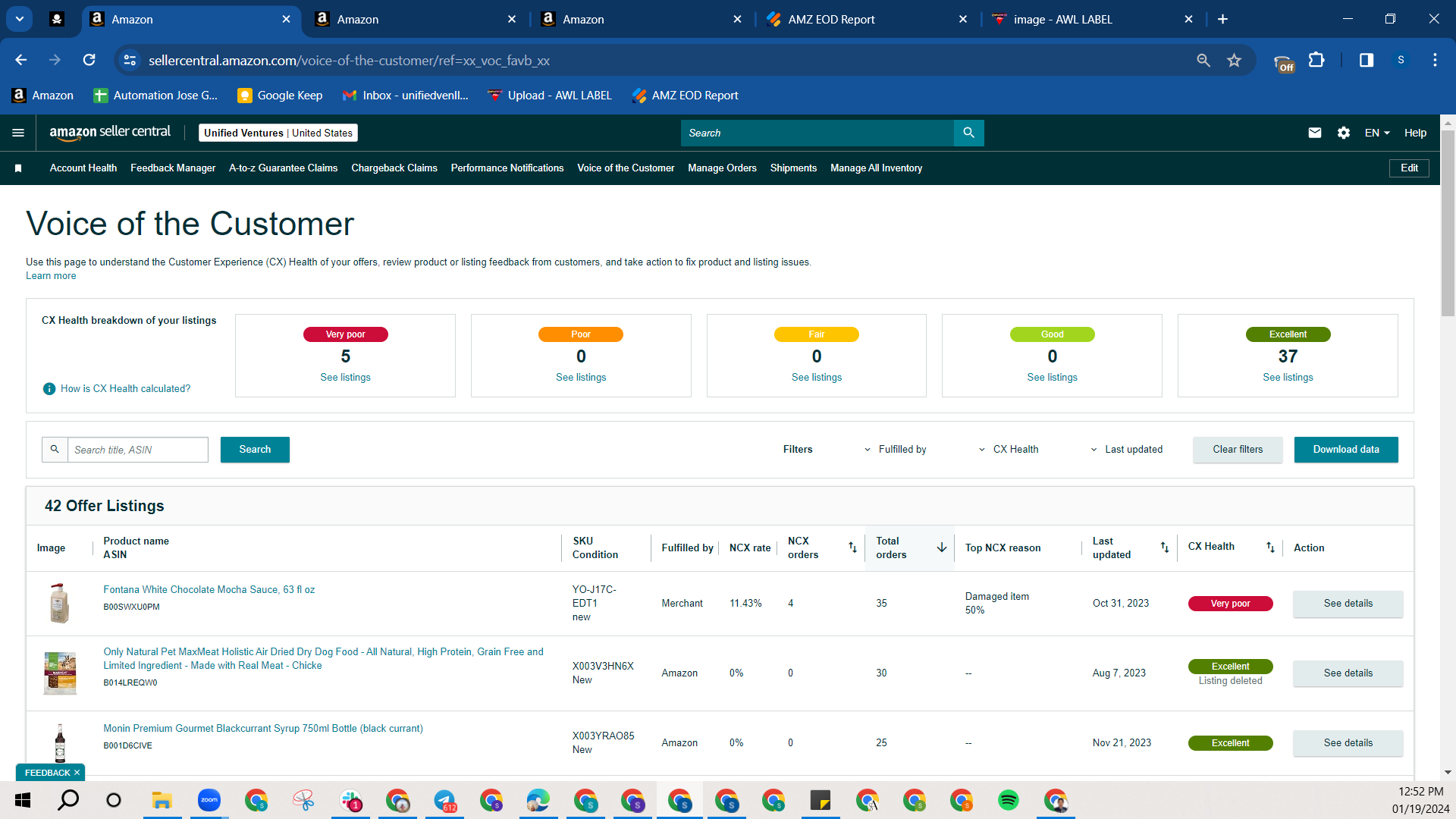The width and height of the screenshot is (1456, 819).
Task: Click the extension icon labeled Off
Action: coord(1284,63)
